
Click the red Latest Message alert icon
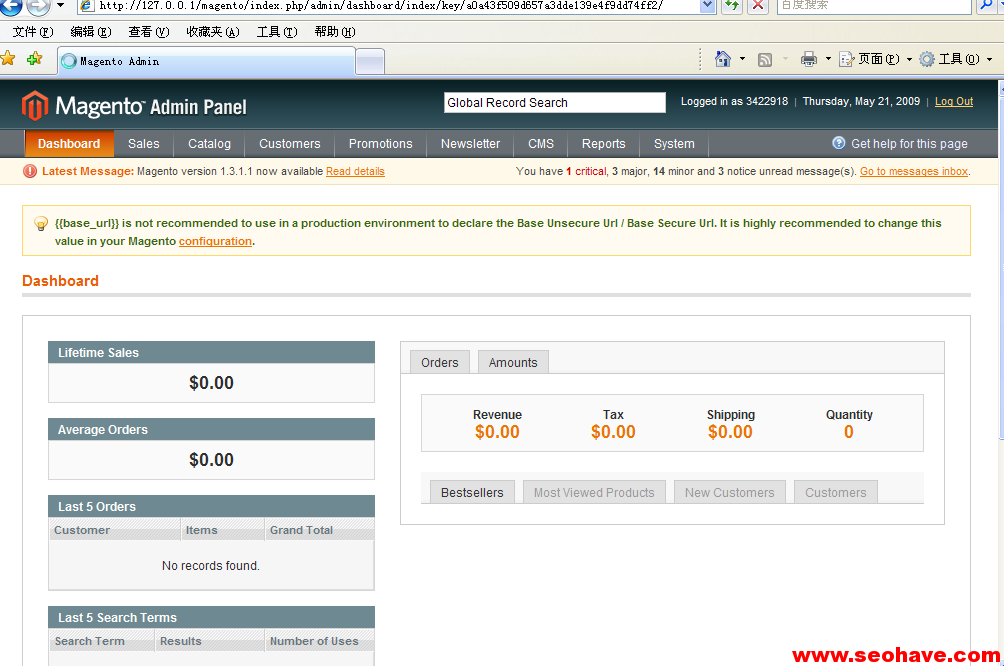30,171
